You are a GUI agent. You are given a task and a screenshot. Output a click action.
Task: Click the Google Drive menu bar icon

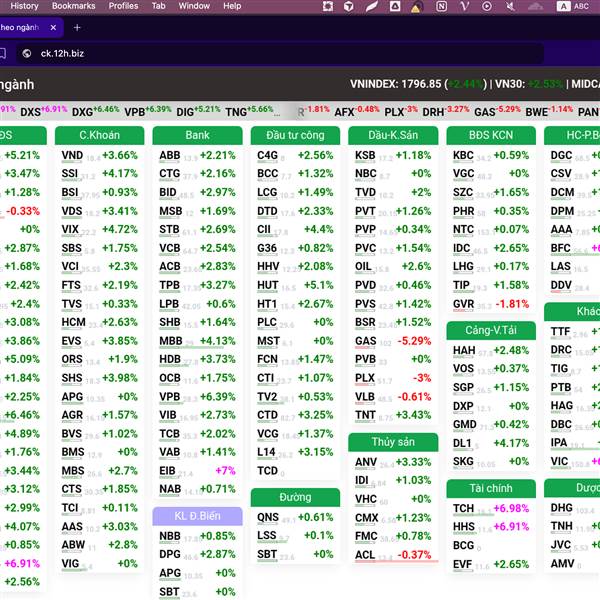(x=395, y=6)
